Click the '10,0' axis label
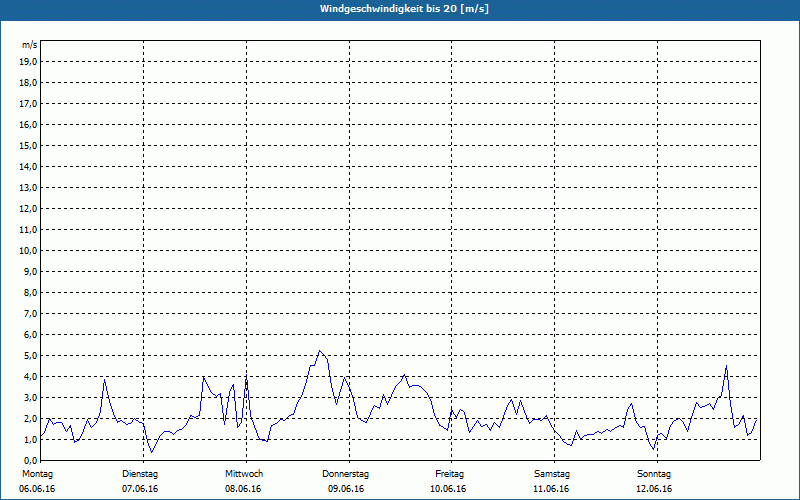The width and height of the screenshot is (800, 500). coord(28,251)
